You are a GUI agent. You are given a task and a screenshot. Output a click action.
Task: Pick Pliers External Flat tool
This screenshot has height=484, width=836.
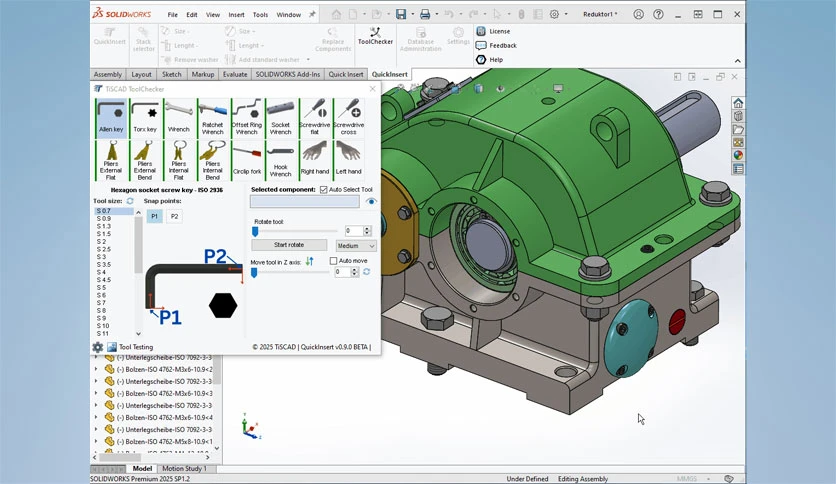[111, 160]
